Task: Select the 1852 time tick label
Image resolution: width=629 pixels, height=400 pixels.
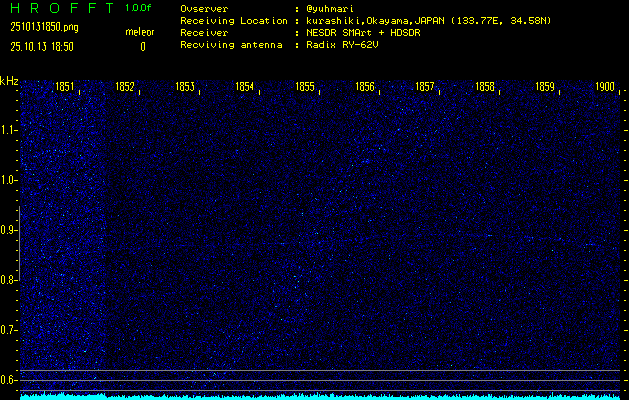Action: pos(125,87)
